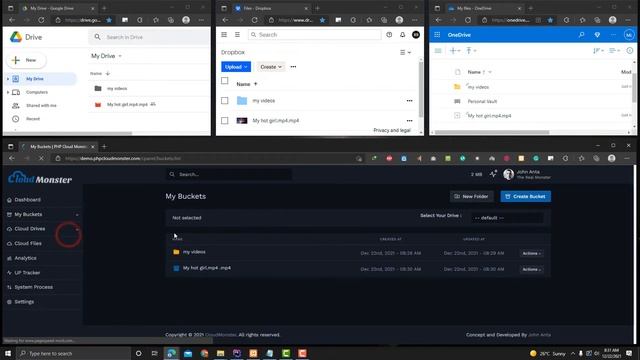Click New button in Google Drive
Viewport: 640px width, 360px height.
click(26, 60)
